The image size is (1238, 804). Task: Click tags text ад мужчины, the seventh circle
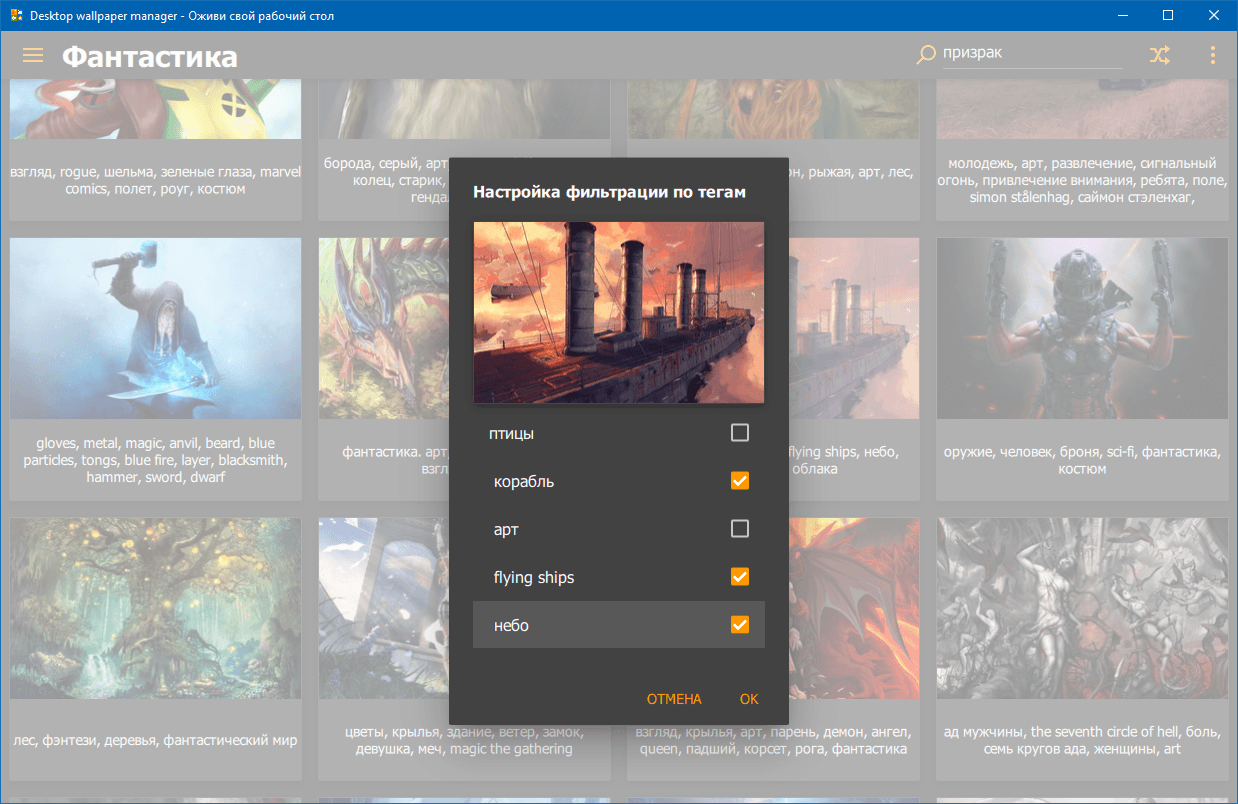1082,740
